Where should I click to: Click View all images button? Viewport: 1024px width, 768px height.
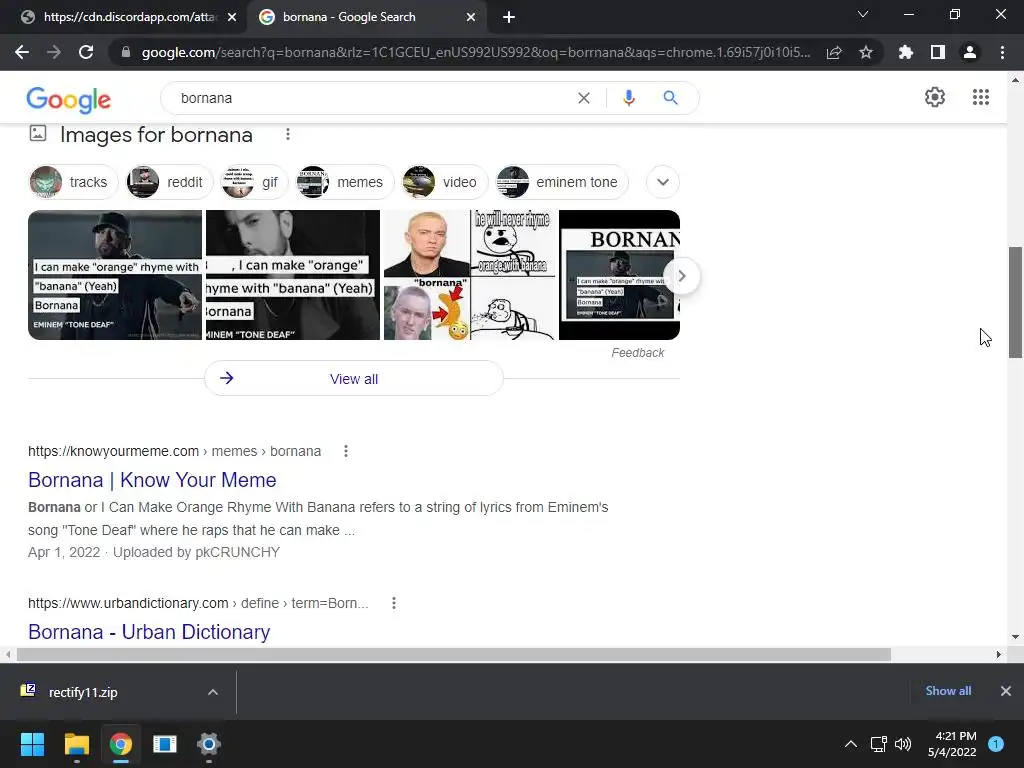coord(354,379)
